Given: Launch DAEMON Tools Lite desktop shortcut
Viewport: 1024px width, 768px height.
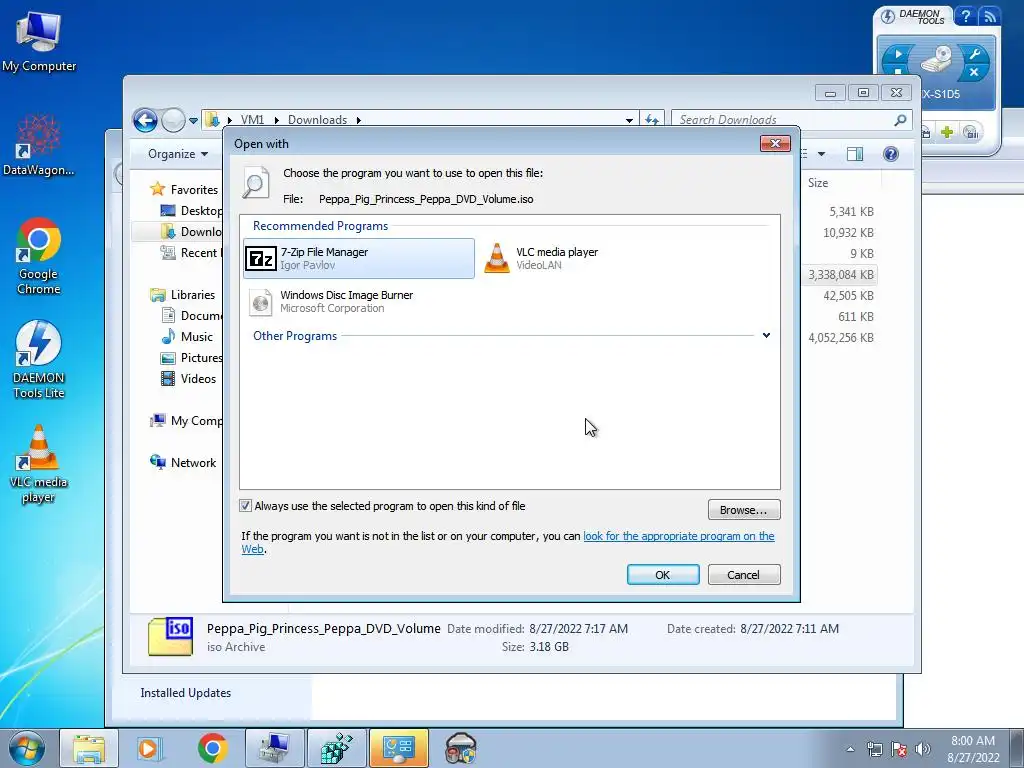Looking at the screenshot, I should 39,360.
